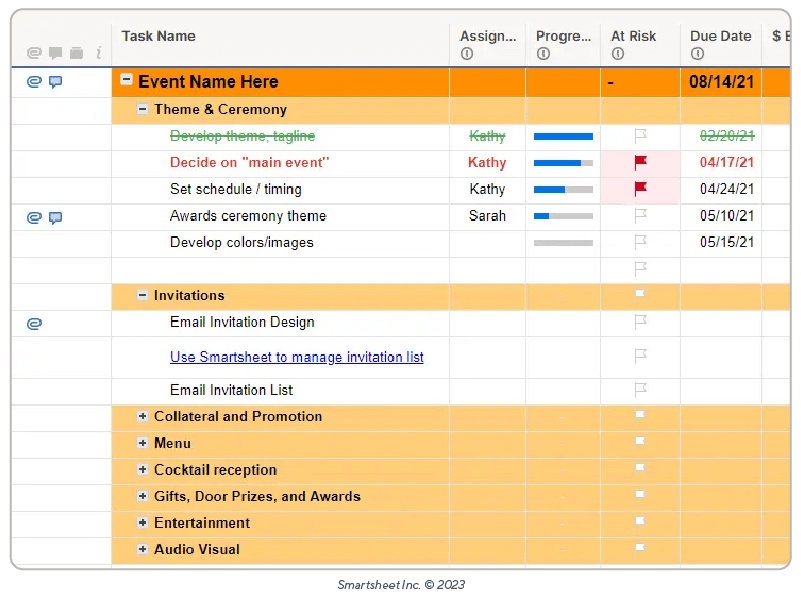This screenshot has height=601, width=801.
Task: Click info icon under Assigned column header
Action: (x=466, y=54)
